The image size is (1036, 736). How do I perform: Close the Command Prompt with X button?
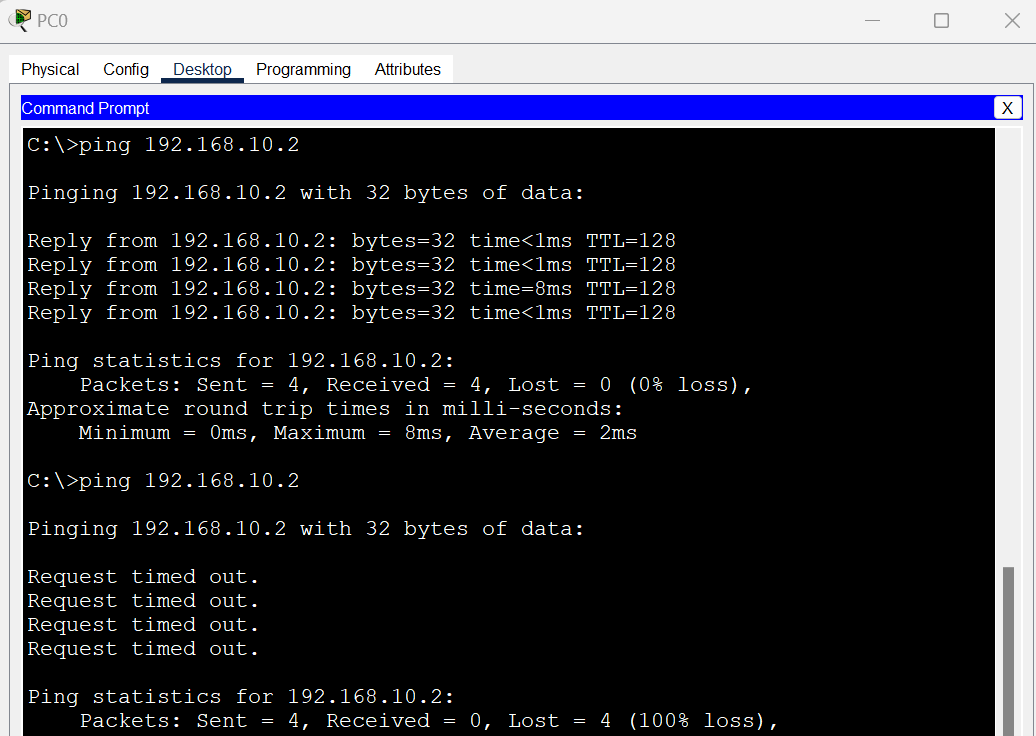[x=1008, y=108]
